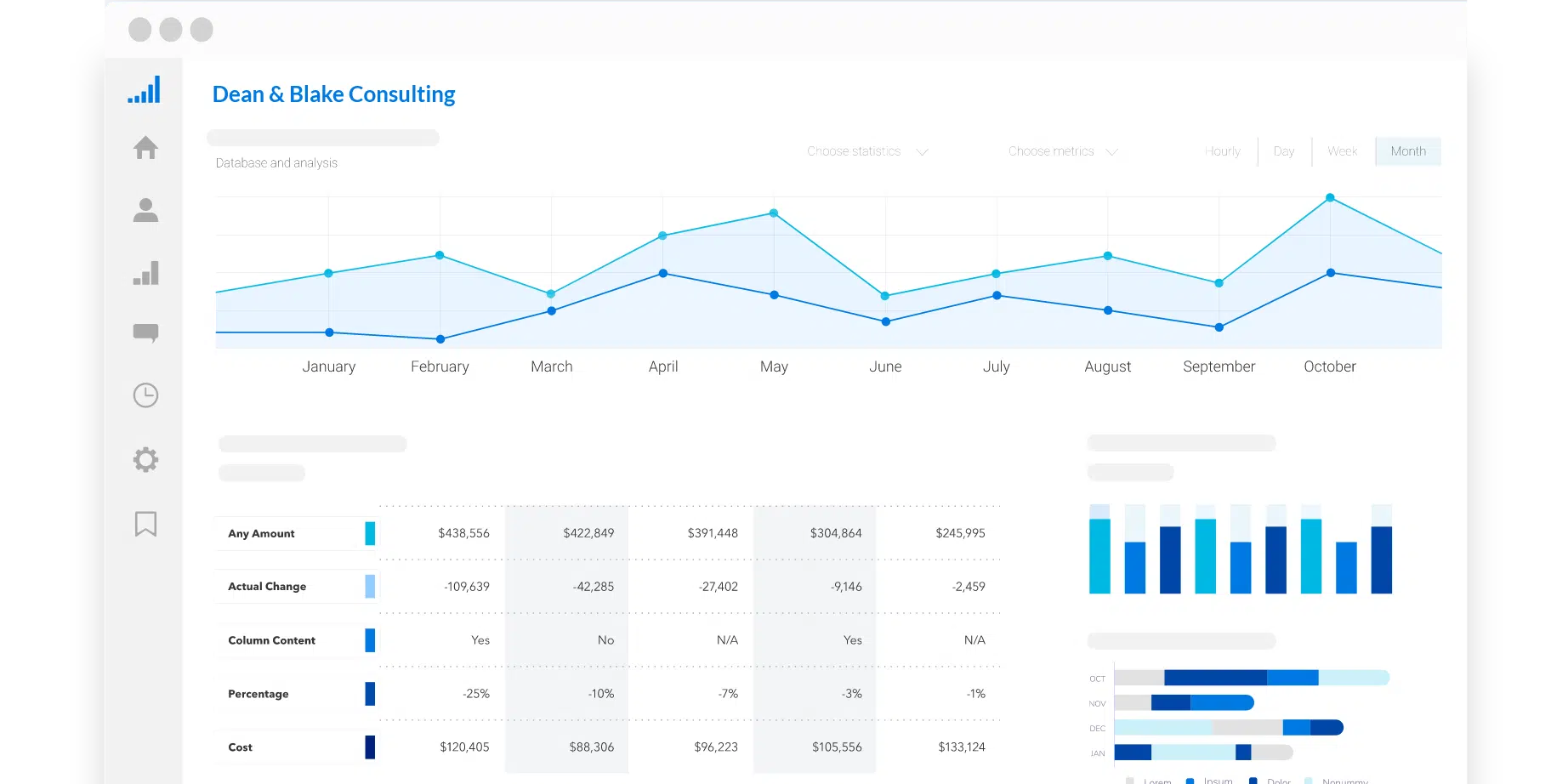
Task: Click the bar chart logo icon
Action: point(145,88)
